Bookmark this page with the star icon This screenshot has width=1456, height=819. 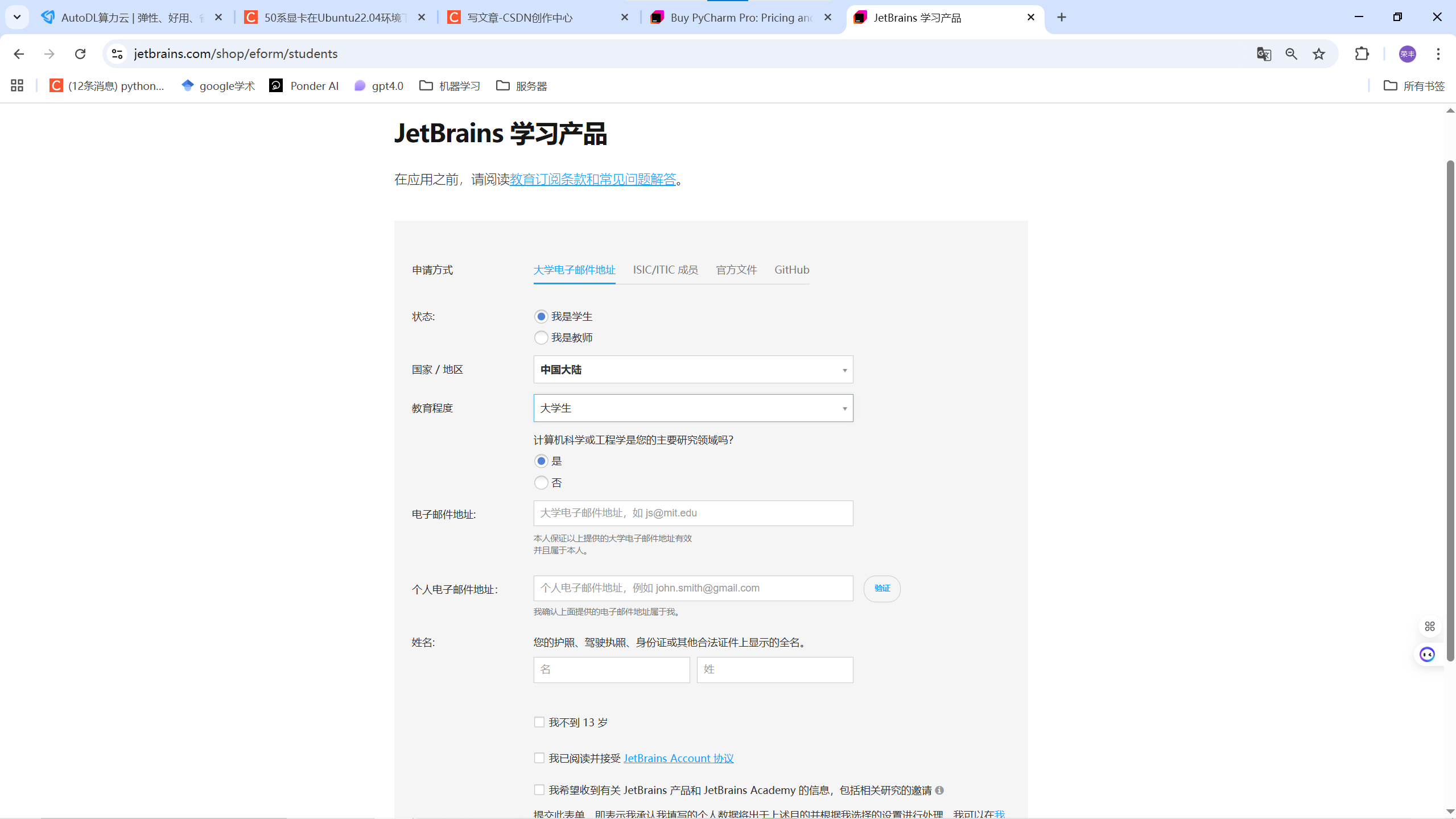tap(1319, 53)
